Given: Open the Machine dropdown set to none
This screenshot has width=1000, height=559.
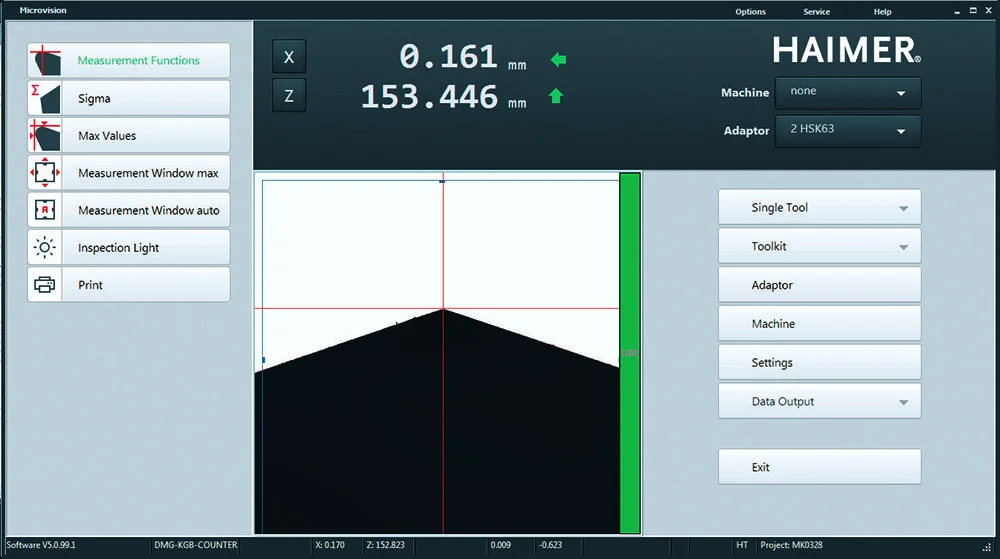Looking at the screenshot, I should 848,93.
